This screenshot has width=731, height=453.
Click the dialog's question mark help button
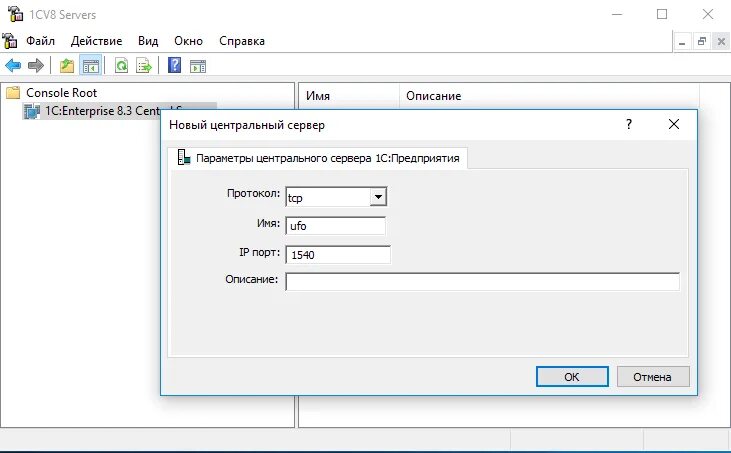629,124
